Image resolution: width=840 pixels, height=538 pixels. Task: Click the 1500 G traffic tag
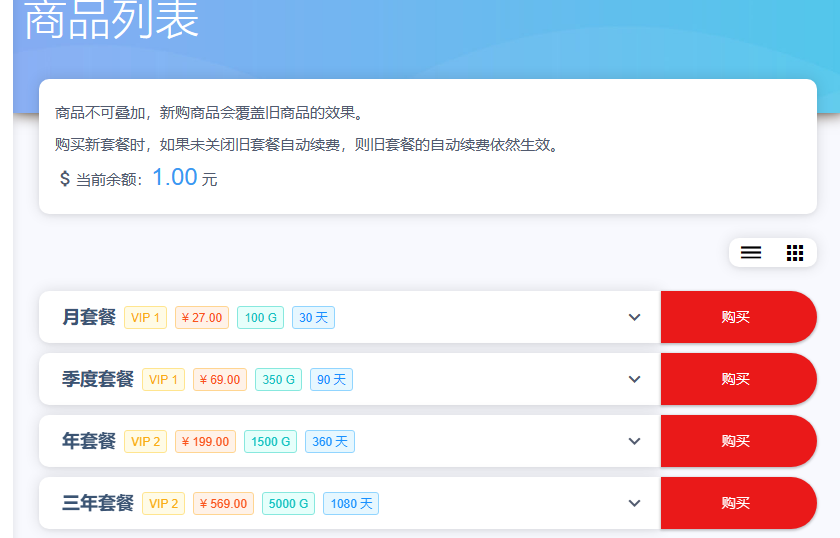(270, 442)
